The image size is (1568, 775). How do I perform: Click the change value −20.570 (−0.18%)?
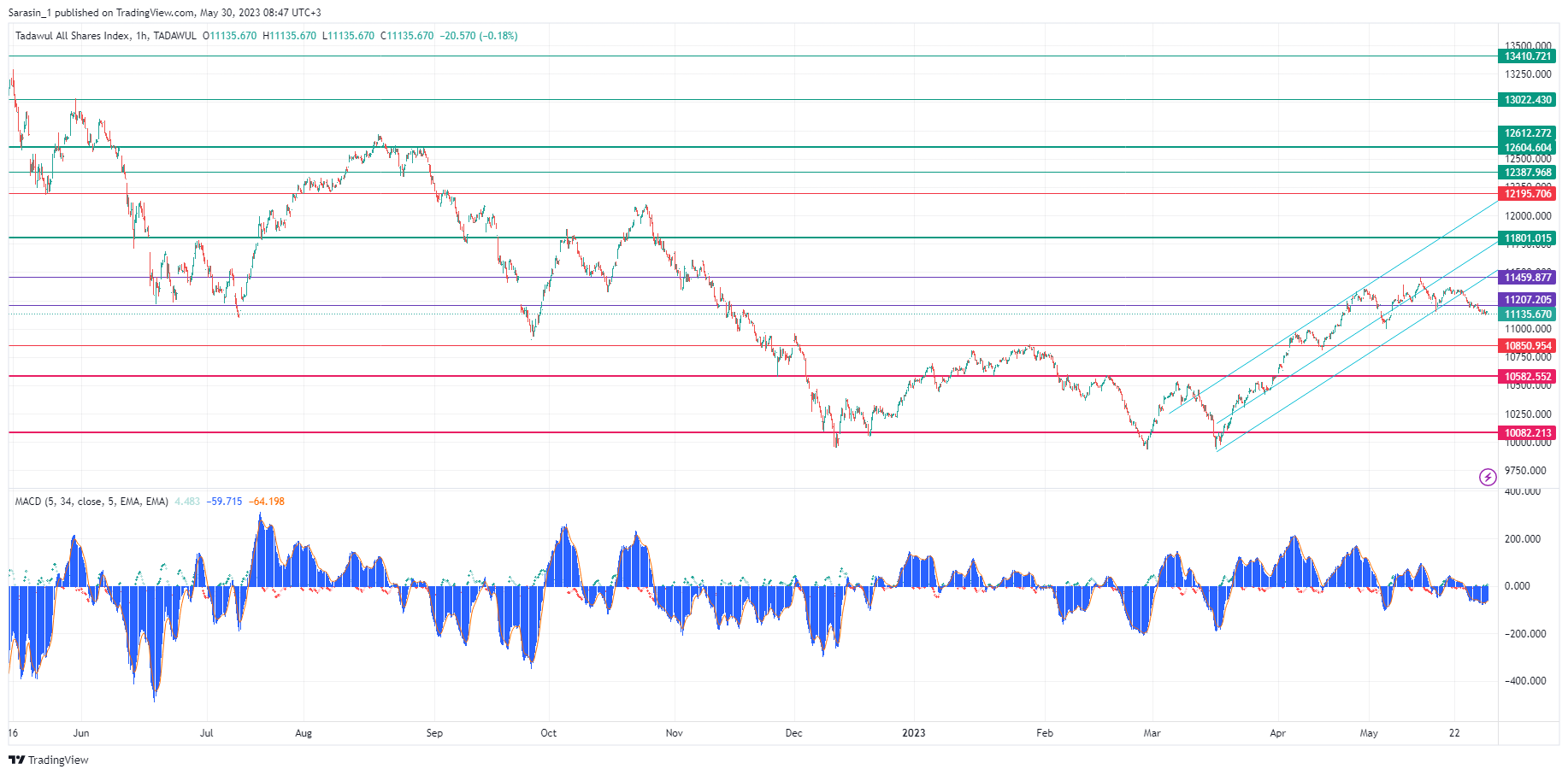479,36
